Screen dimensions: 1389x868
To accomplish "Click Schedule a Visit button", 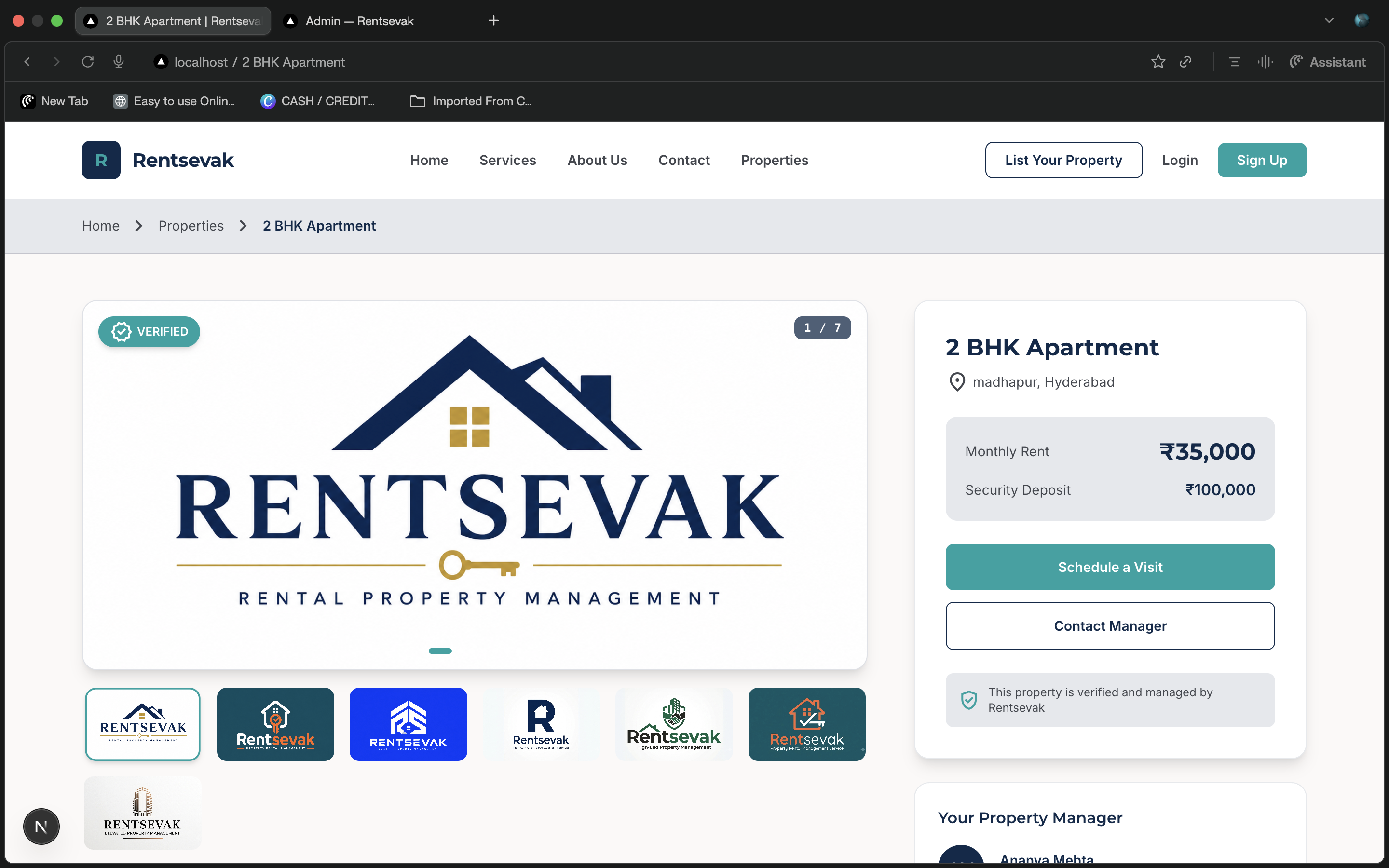I will 1110,567.
